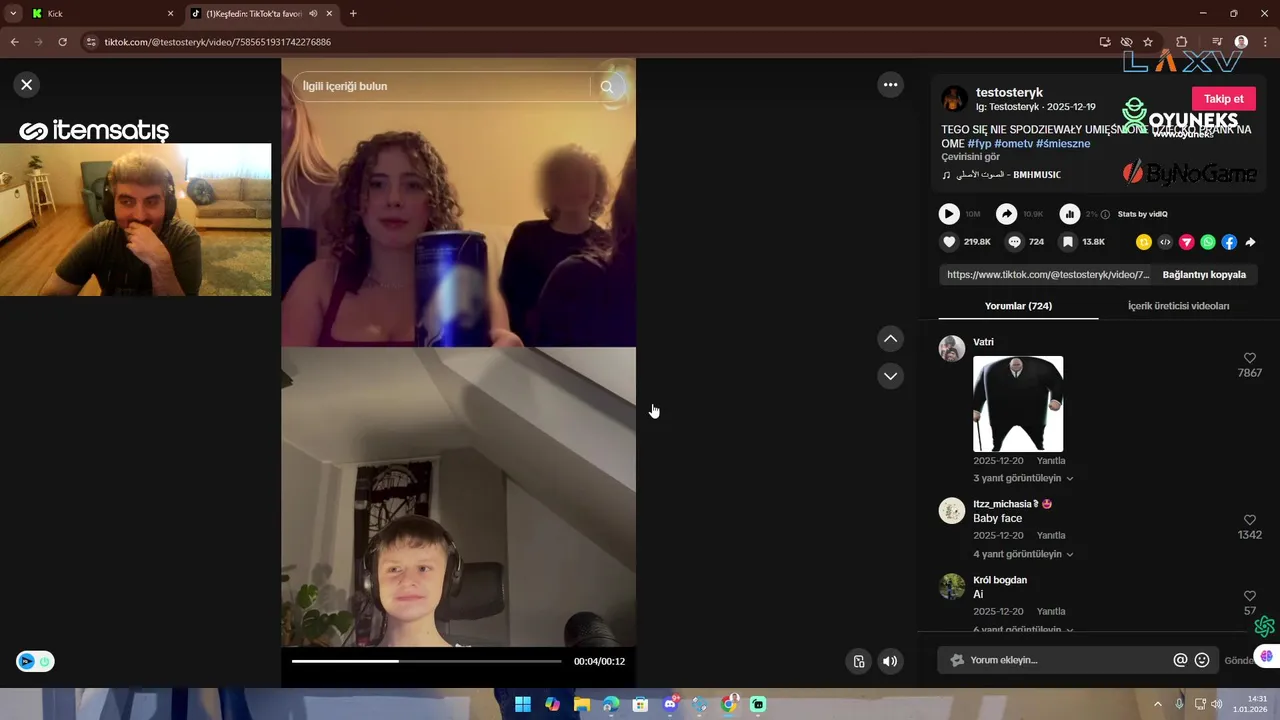The height and width of the screenshot is (720, 1280).
Task: Switch to the Kick browser tab
Action: pos(103,14)
